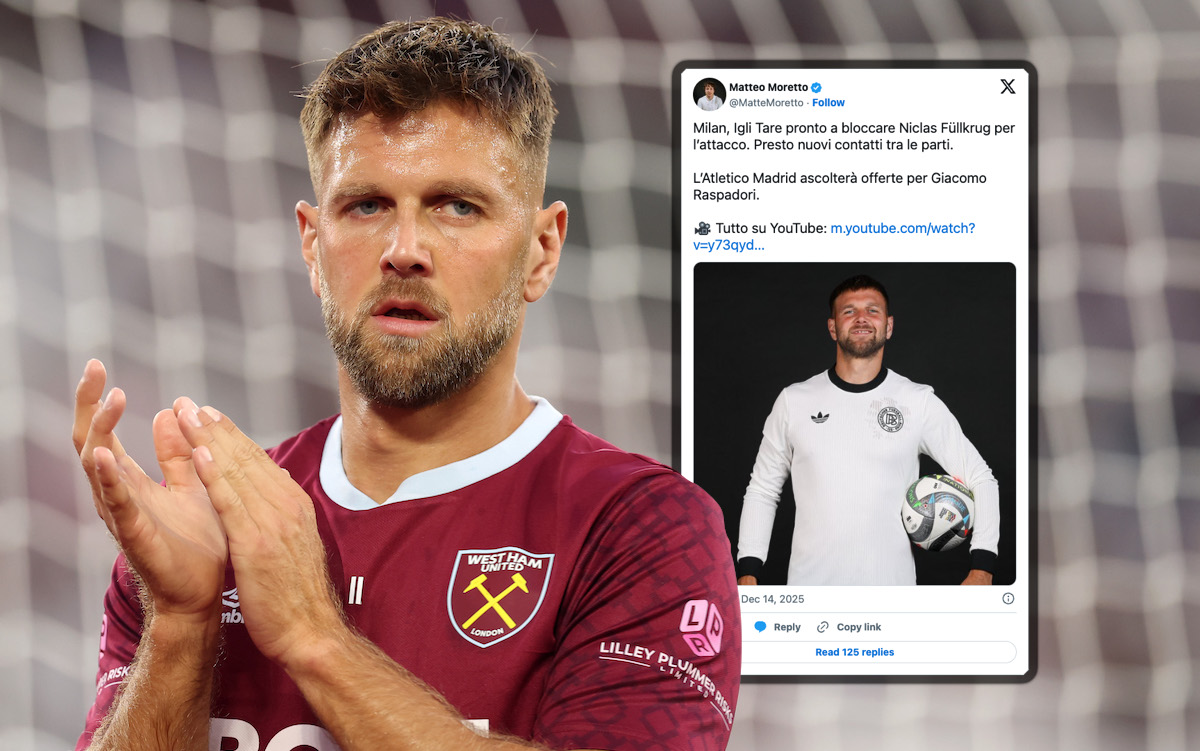Open the m.youtube.com/watch link in the tweet
Viewport: 1200px width, 751px height.
pos(834,237)
